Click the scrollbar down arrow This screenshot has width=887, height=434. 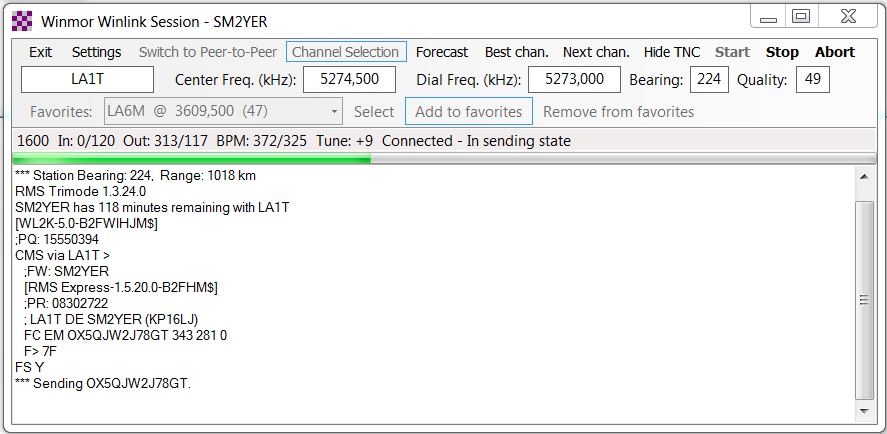[x=864, y=411]
